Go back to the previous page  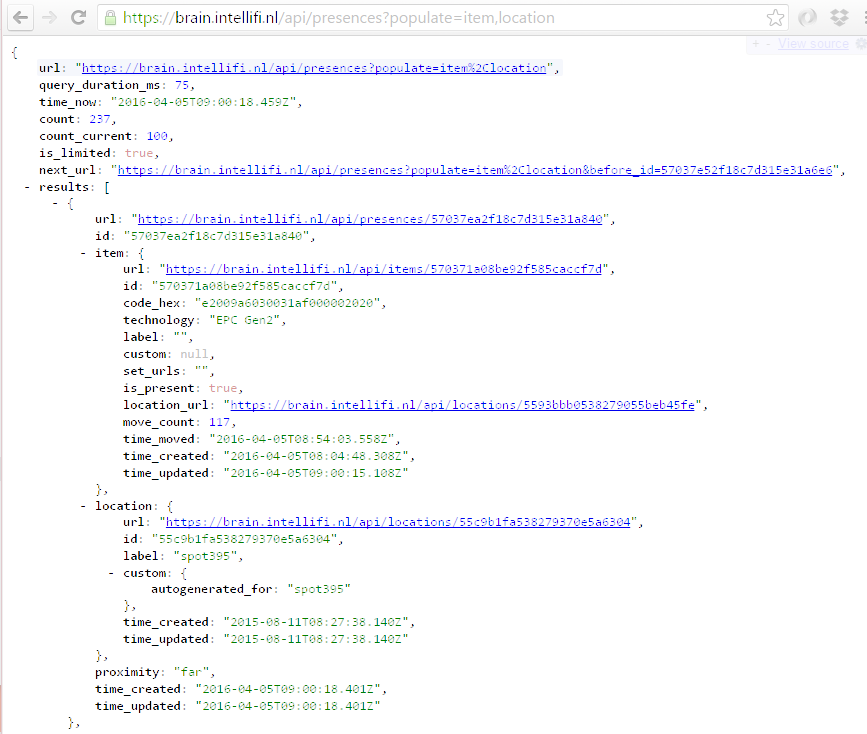point(20,18)
